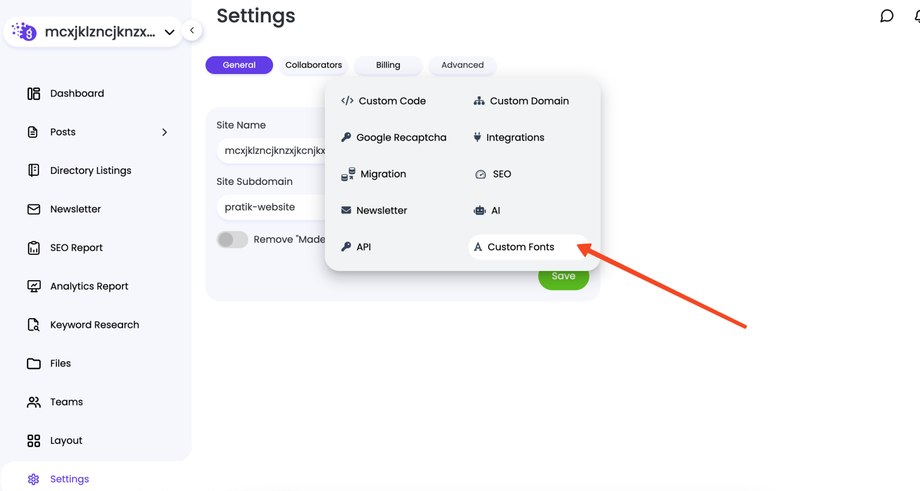Open Google Recaptcha settings option

pyautogui.click(x=400, y=137)
